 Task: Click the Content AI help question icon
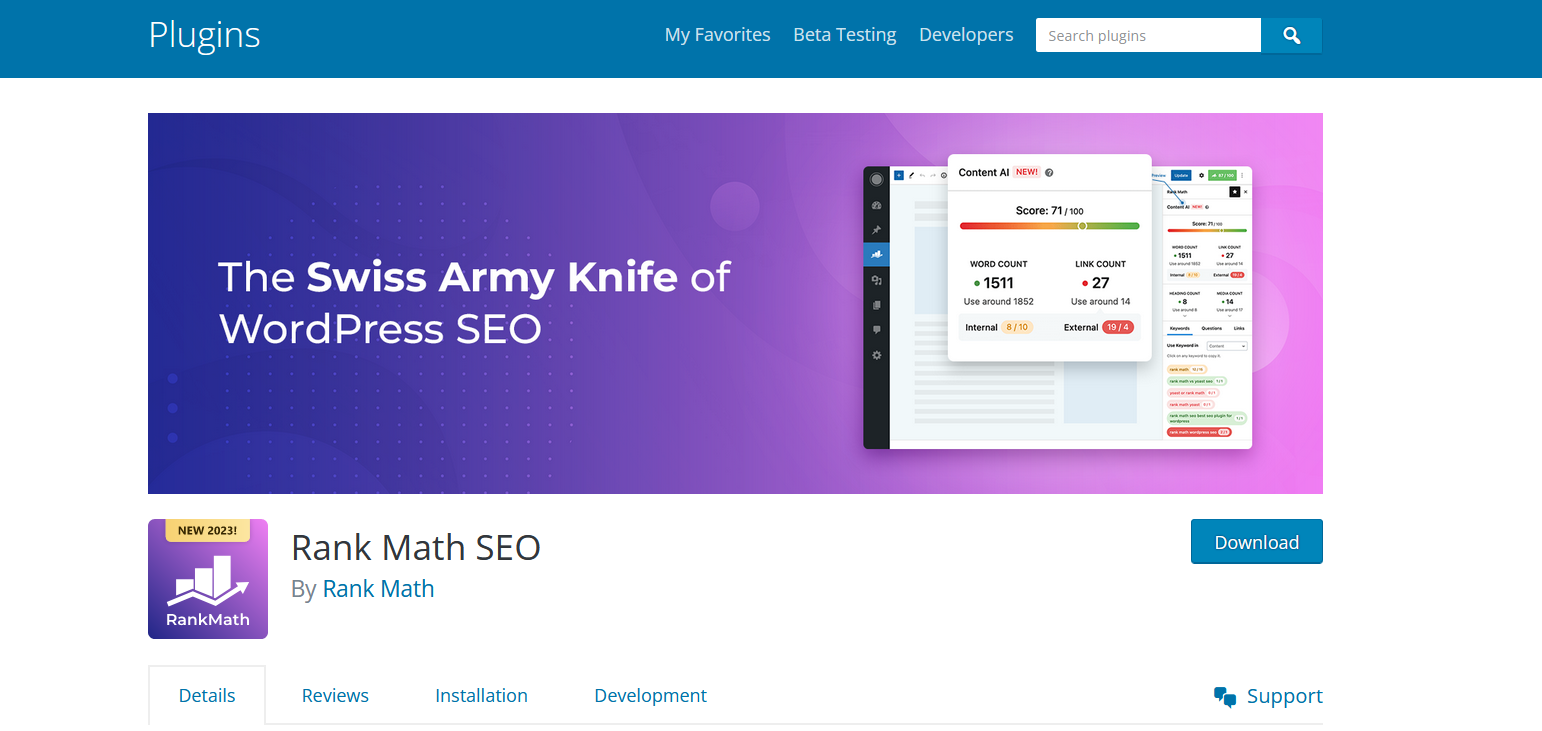1049,173
